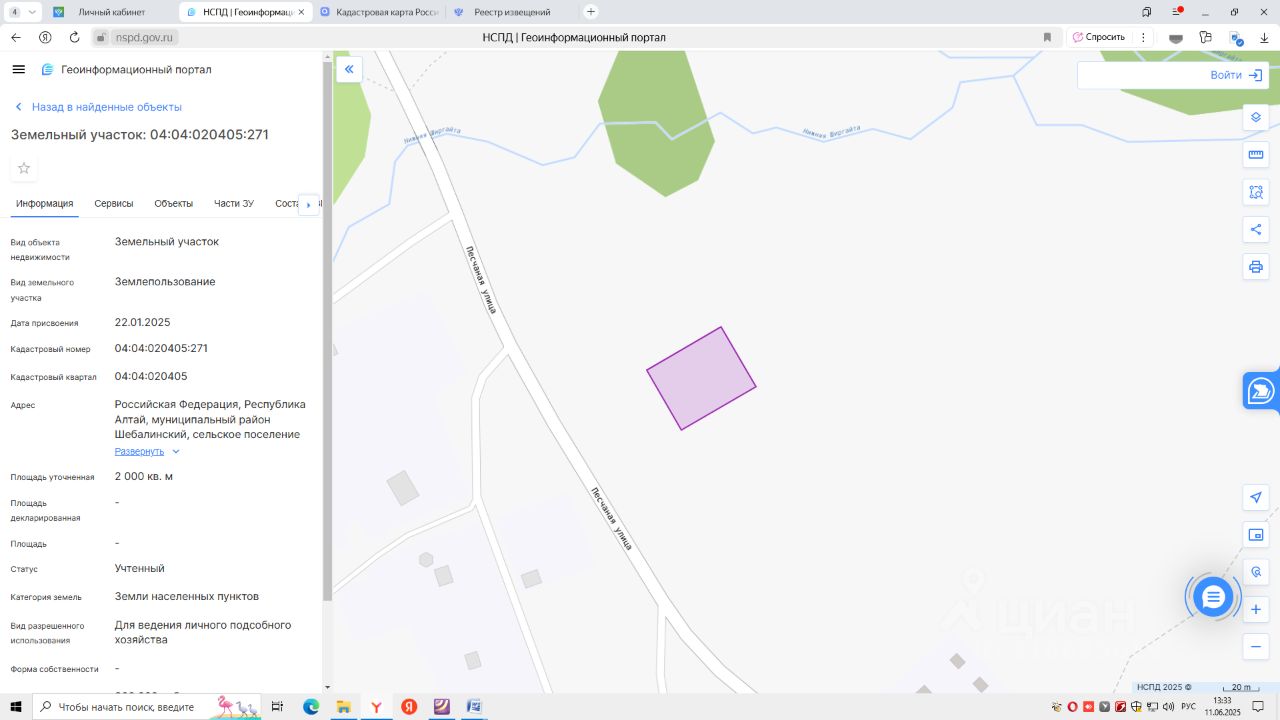Click the Землепользование value
The height and width of the screenshot is (720, 1280).
tap(165, 282)
